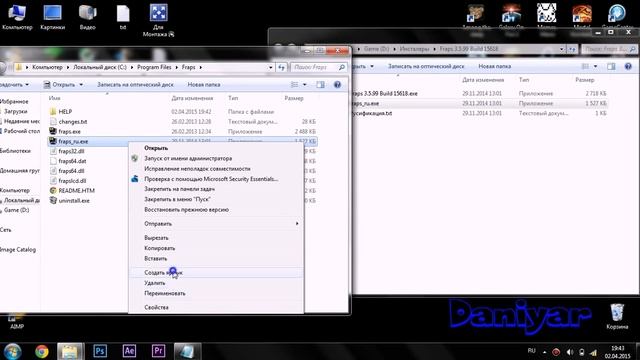Select Русификация.txt in the back window

click(x=372, y=113)
